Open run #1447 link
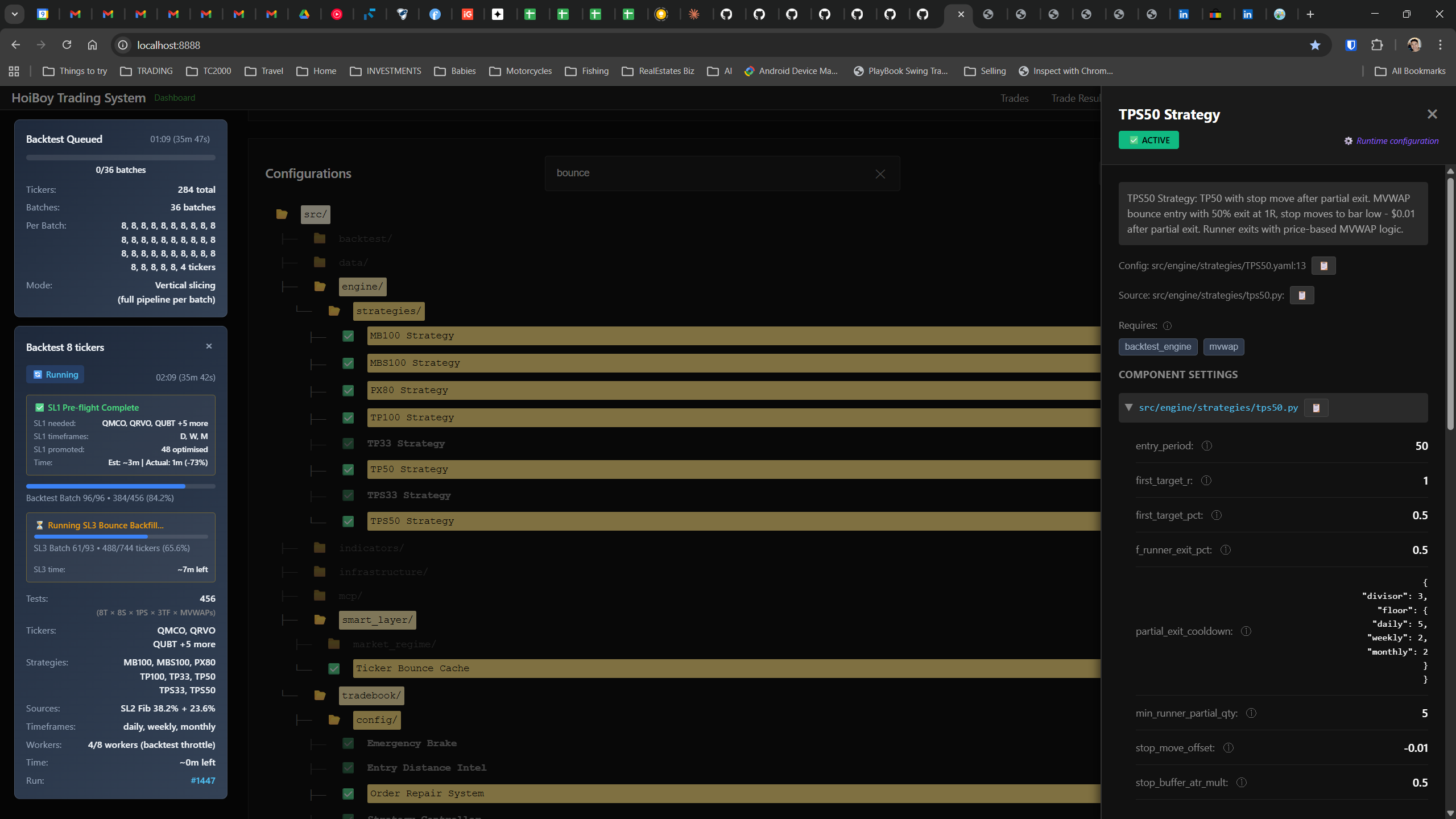The width and height of the screenshot is (1456, 819). pyautogui.click(x=203, y=781)
